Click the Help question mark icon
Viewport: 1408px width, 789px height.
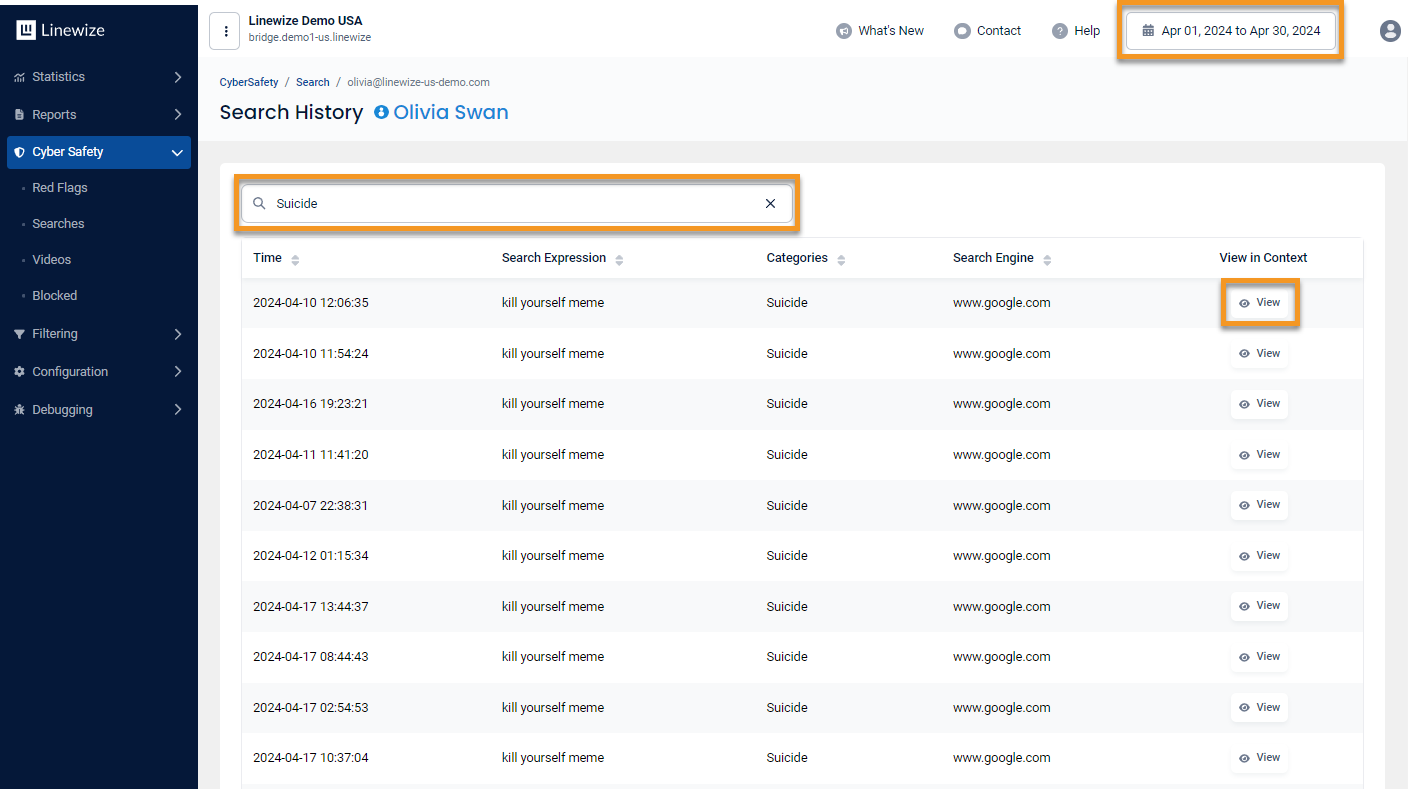[x=1060, y=31]
